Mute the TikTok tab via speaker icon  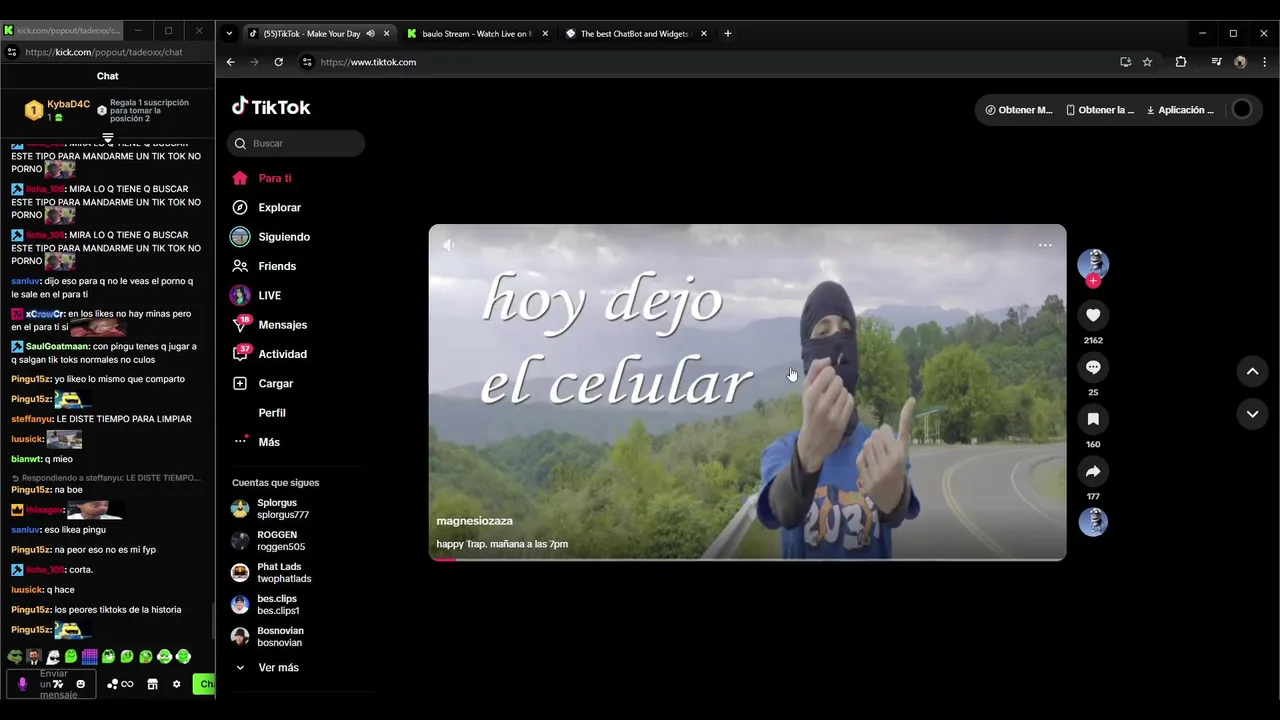point(371,33)
